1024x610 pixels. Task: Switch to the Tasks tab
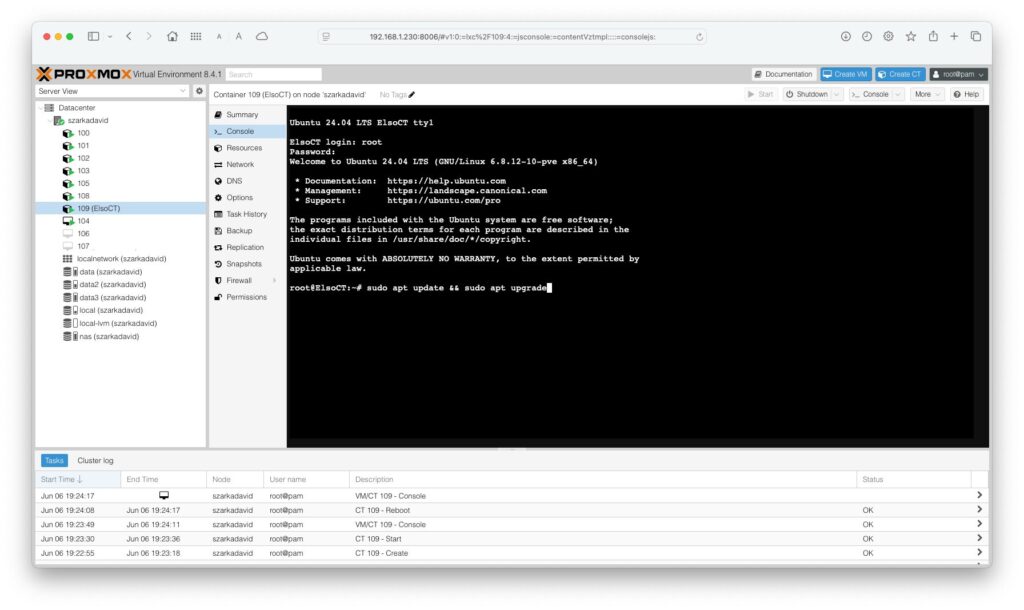54,460
